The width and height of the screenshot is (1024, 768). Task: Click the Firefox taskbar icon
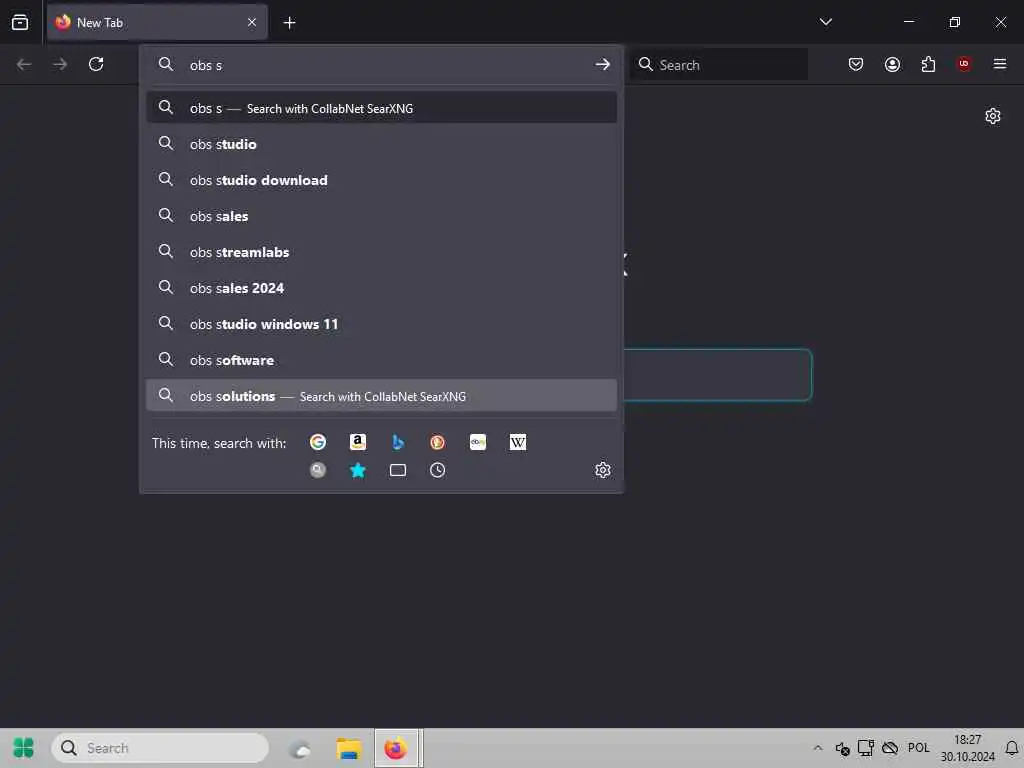tap(396, 748)
